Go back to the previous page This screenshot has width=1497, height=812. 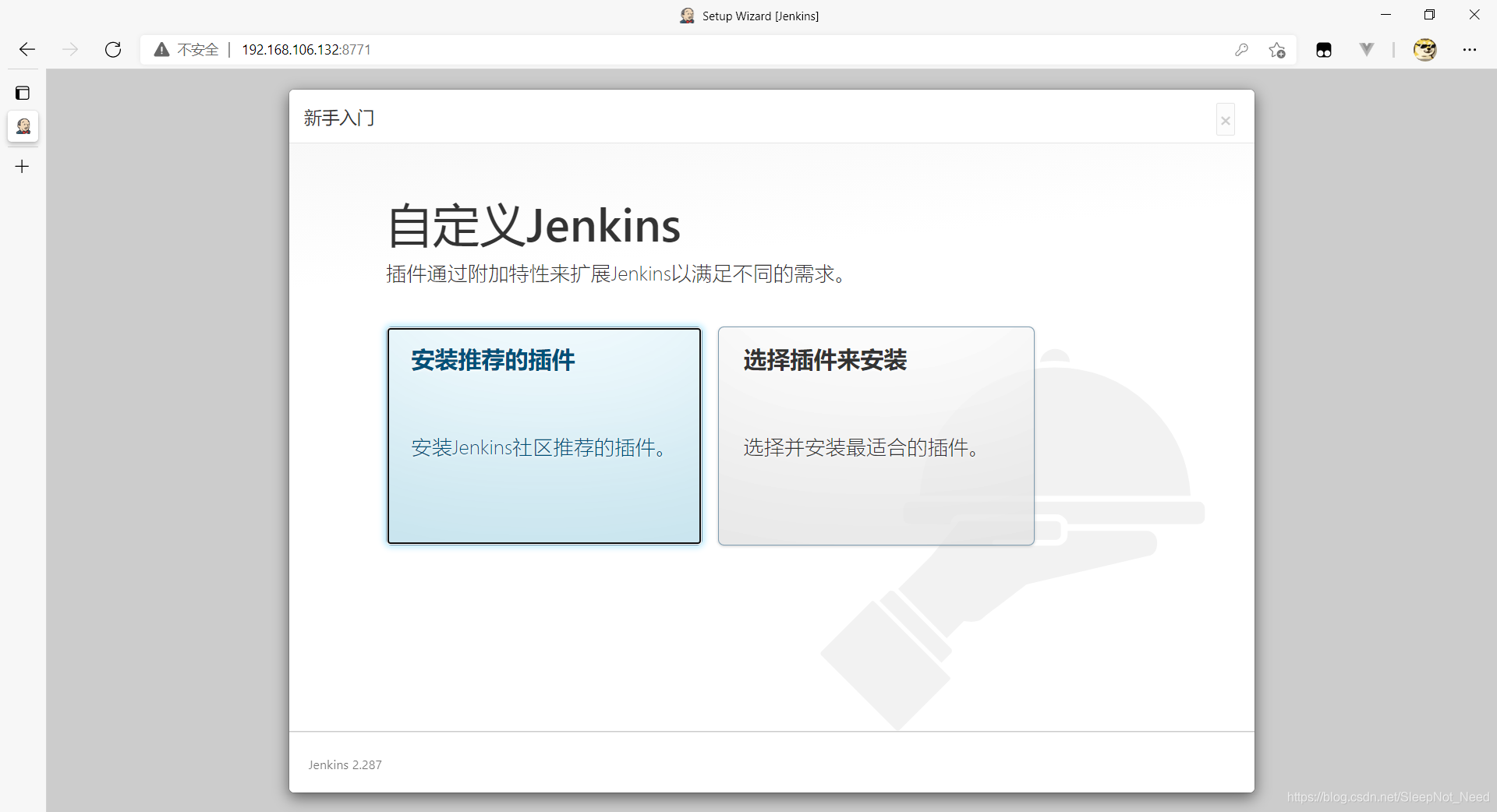click(x=27, y=50)
